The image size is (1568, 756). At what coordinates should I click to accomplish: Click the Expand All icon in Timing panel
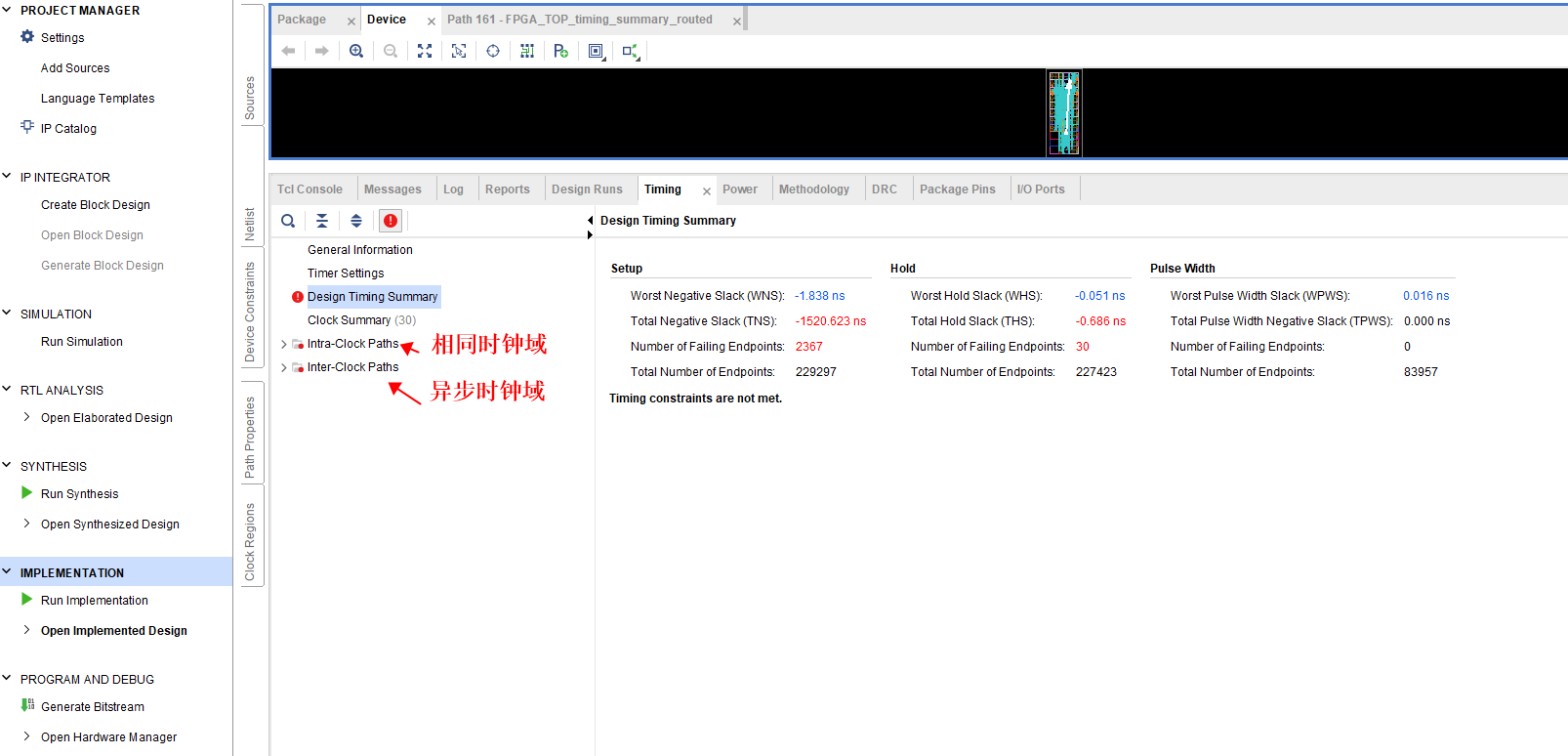tap(356, 221)
